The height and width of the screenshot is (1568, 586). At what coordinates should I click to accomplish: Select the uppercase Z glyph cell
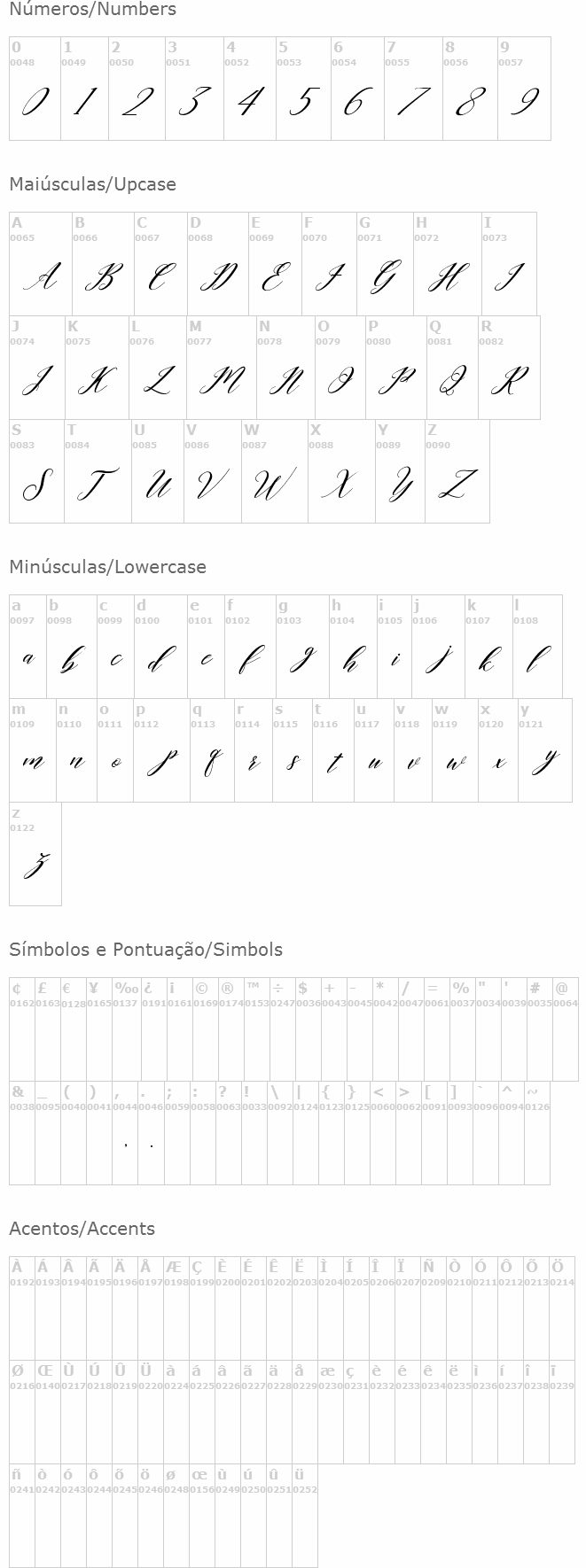pos(457,471)
